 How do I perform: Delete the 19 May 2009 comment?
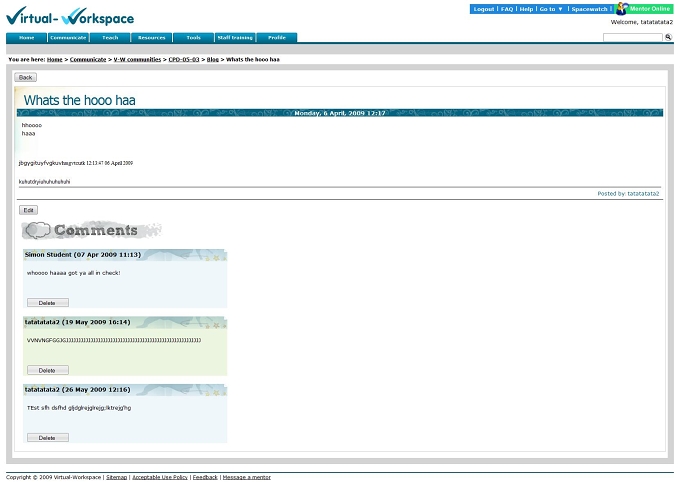48,370
